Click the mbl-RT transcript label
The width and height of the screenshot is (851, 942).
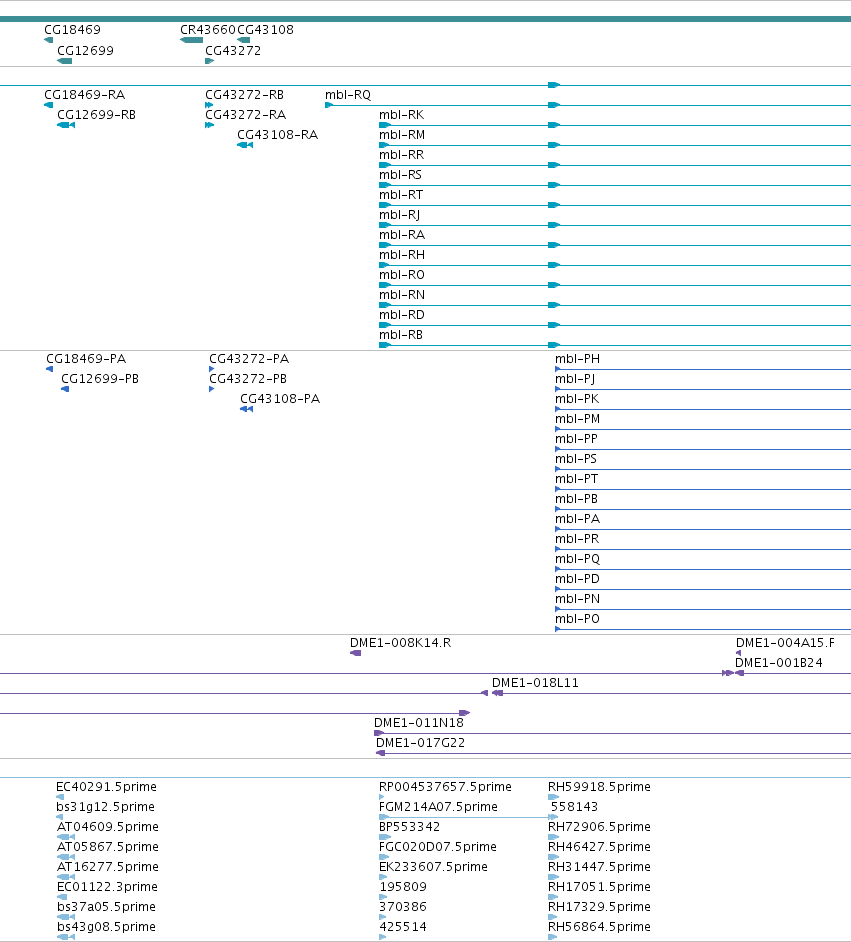point(401,195)
